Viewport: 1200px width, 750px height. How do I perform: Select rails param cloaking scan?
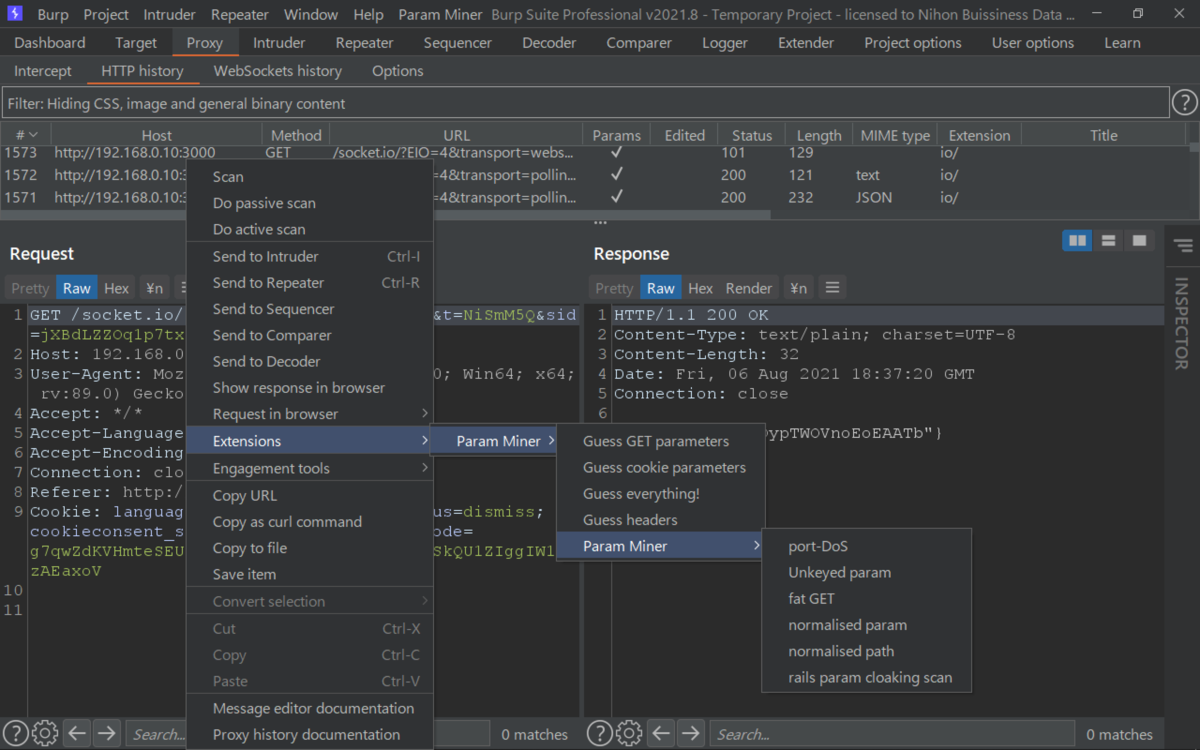tap(866, 677)
